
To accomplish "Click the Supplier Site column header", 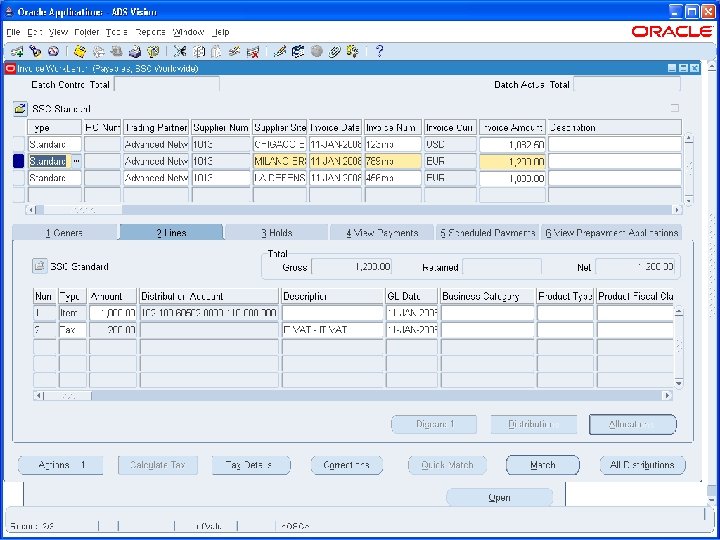I will click(280, 128).
